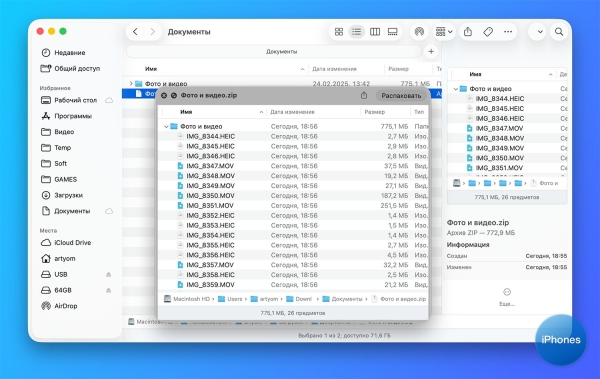
Task: Select USB drive in sidebar
Action: pos(60,274)
